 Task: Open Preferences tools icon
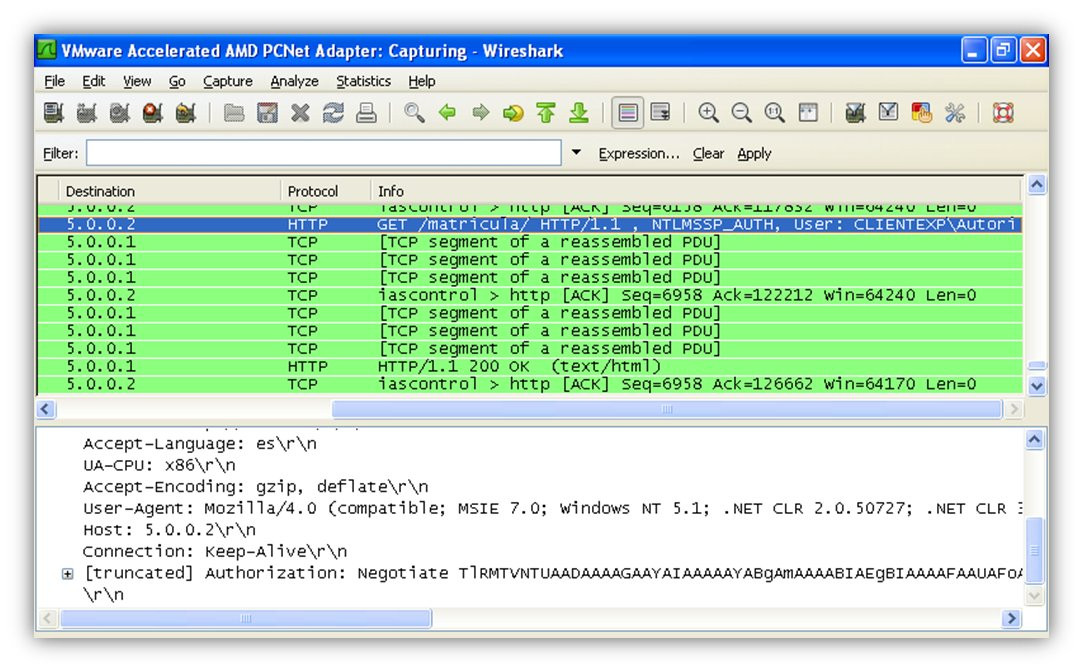955,113
